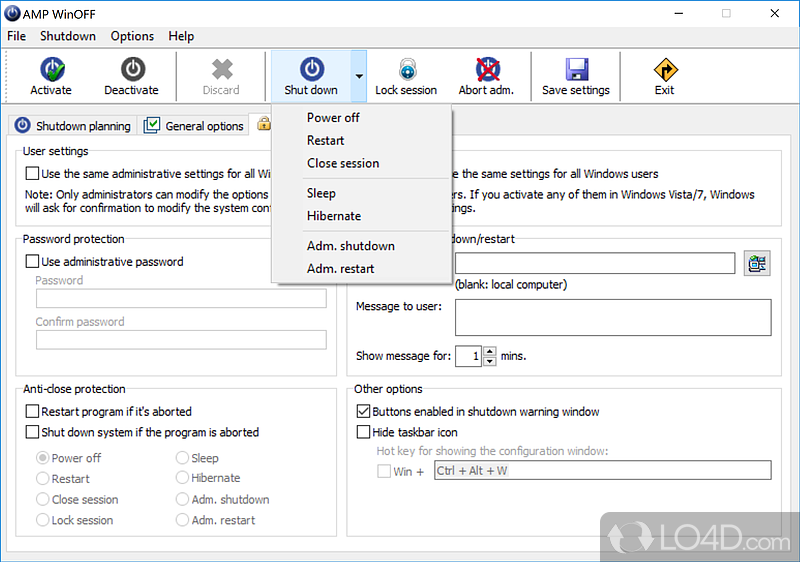This screenshot has width=800, height=562.
Task: Enable Use administrative password checkbox
Action: (32, 262)
